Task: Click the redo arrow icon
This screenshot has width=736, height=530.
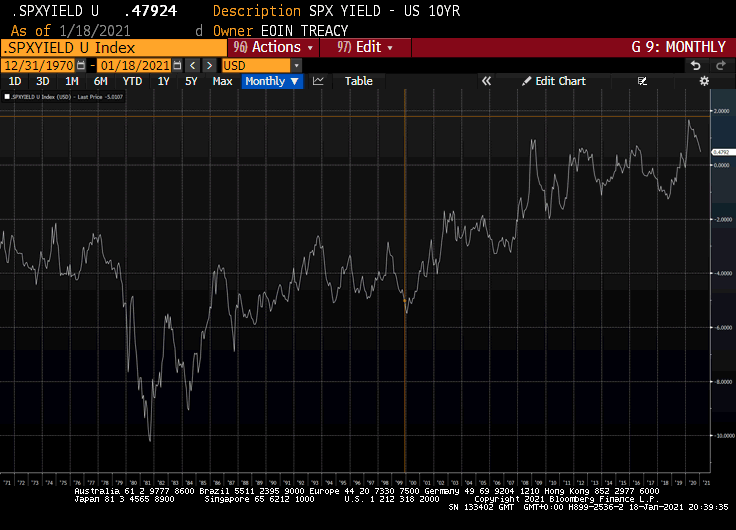Action: pos(721,65)
